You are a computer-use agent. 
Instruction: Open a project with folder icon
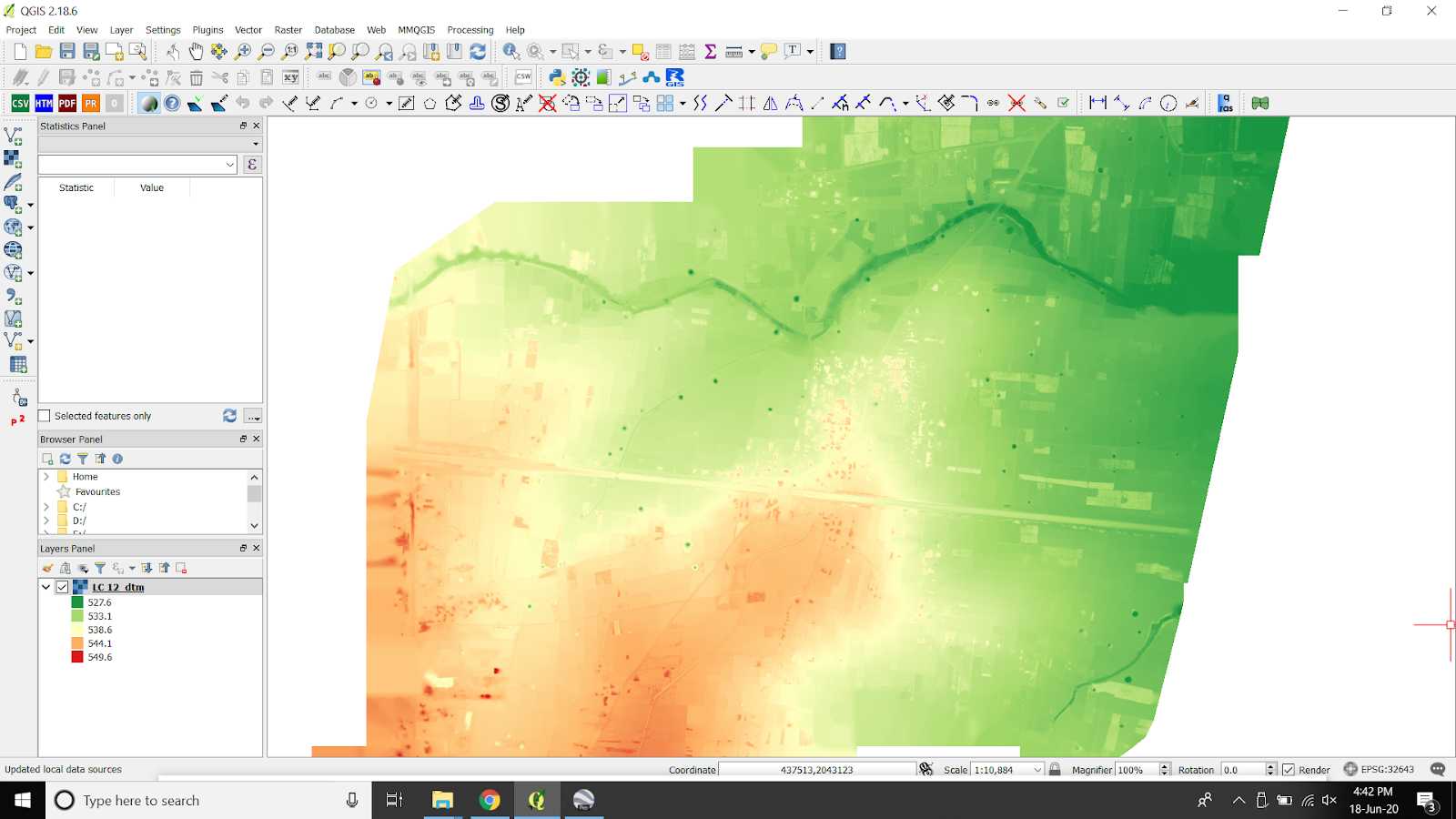(x=43, y=52)
